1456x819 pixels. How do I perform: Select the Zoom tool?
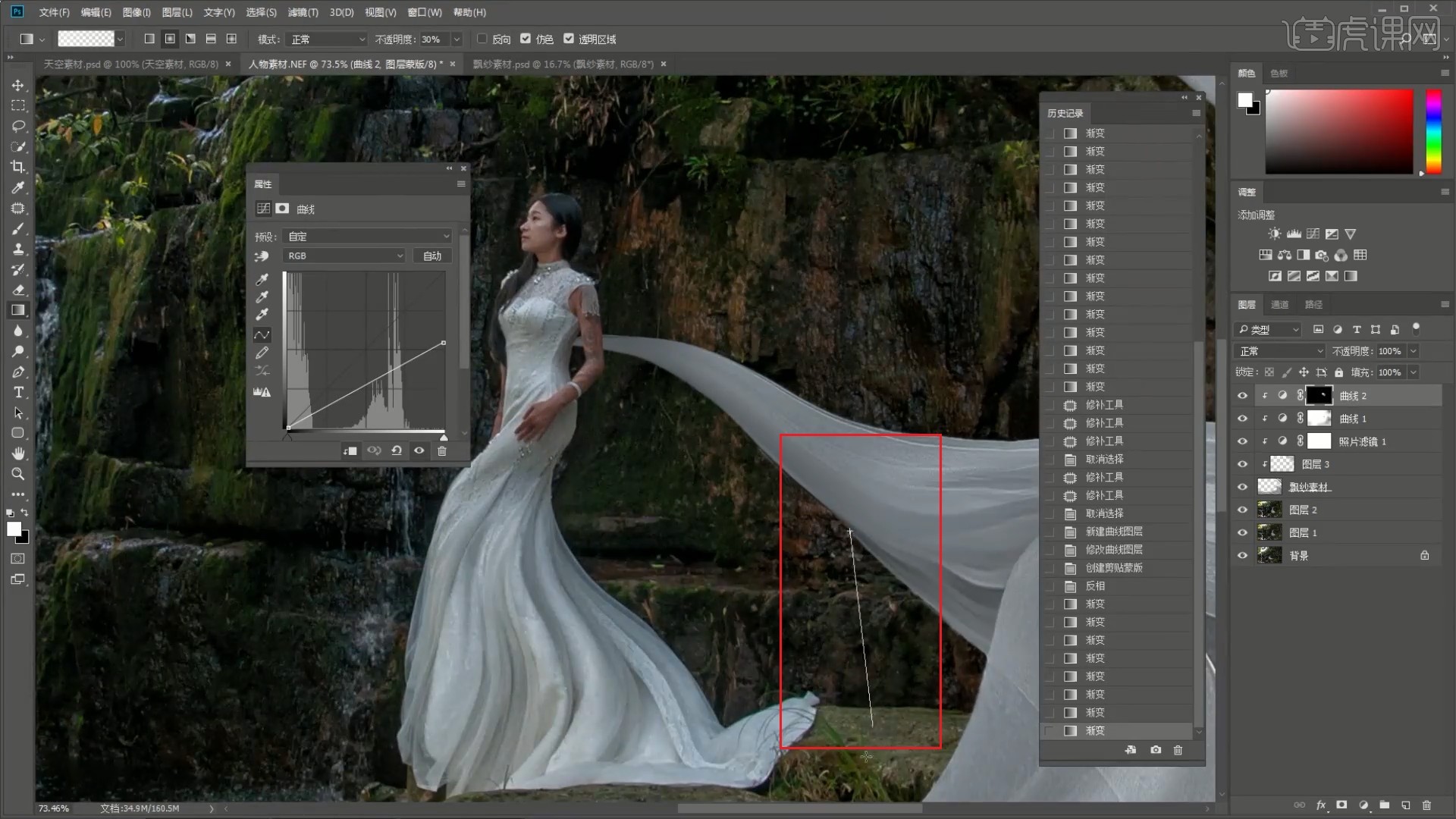coord(18,474)
